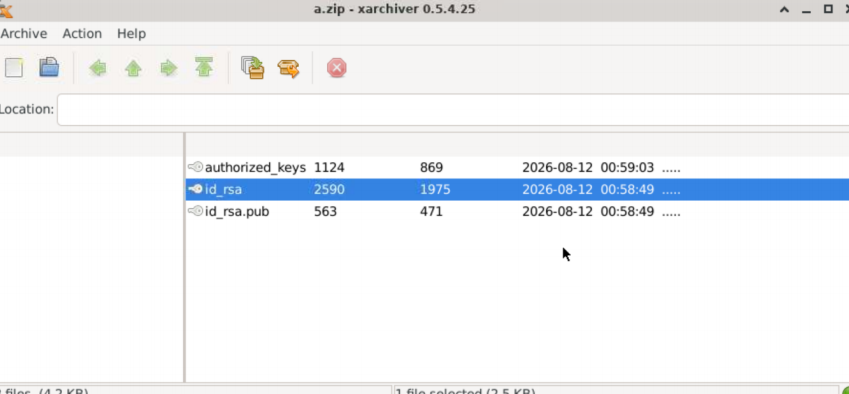Screen dimensions: 849x394
Task: Click size value 2590 in id_rsa row
Action: 329,190
